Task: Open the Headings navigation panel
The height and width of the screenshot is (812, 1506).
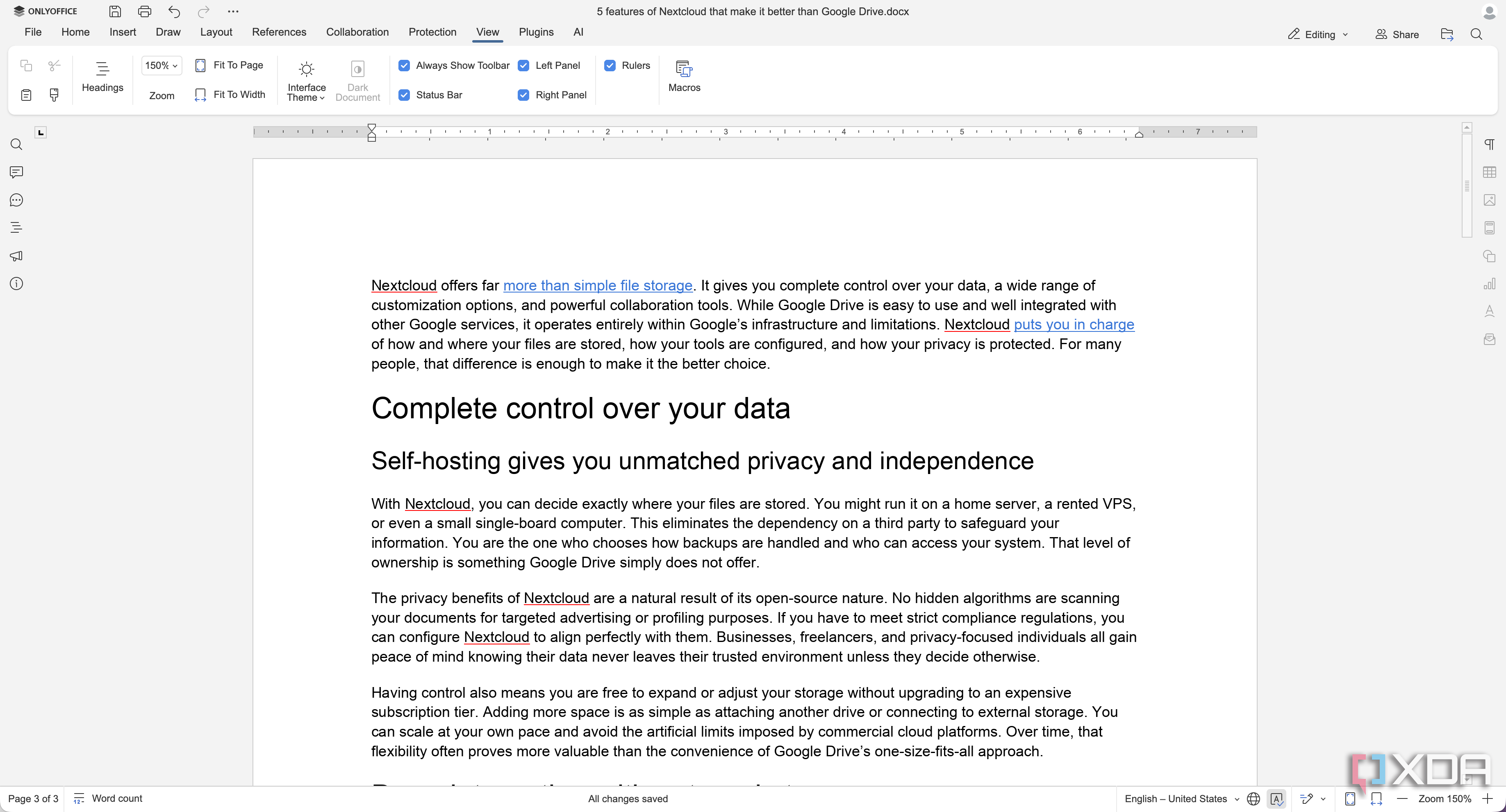Action: 102,76
